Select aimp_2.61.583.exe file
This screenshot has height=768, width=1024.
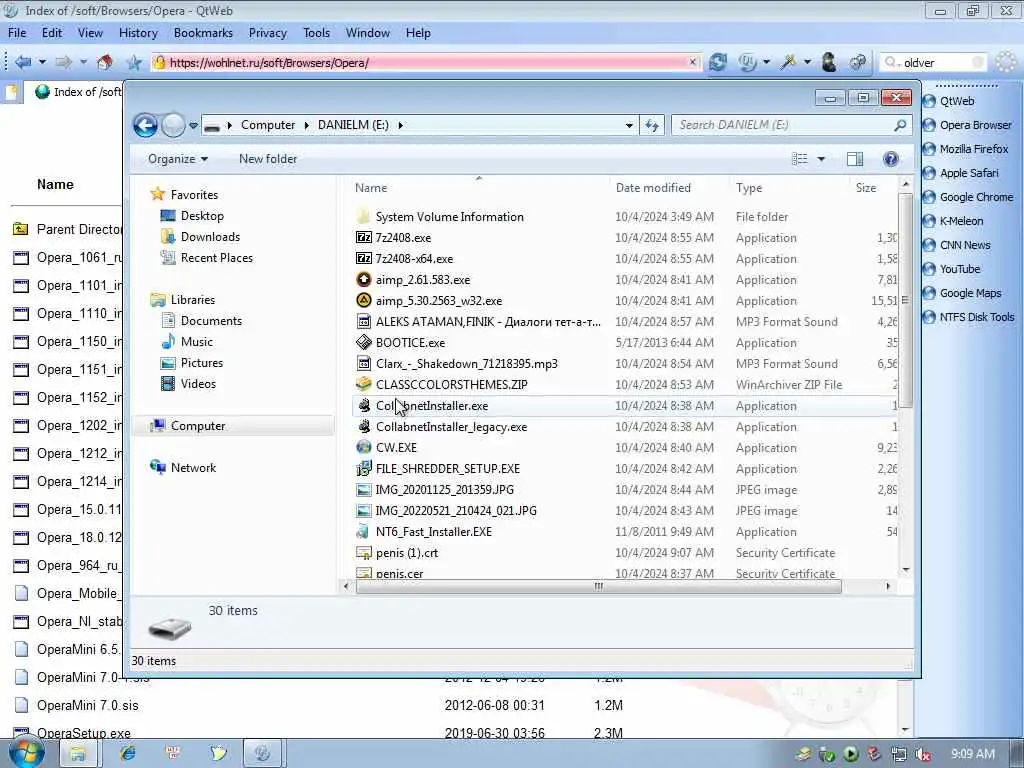[423, 280]
